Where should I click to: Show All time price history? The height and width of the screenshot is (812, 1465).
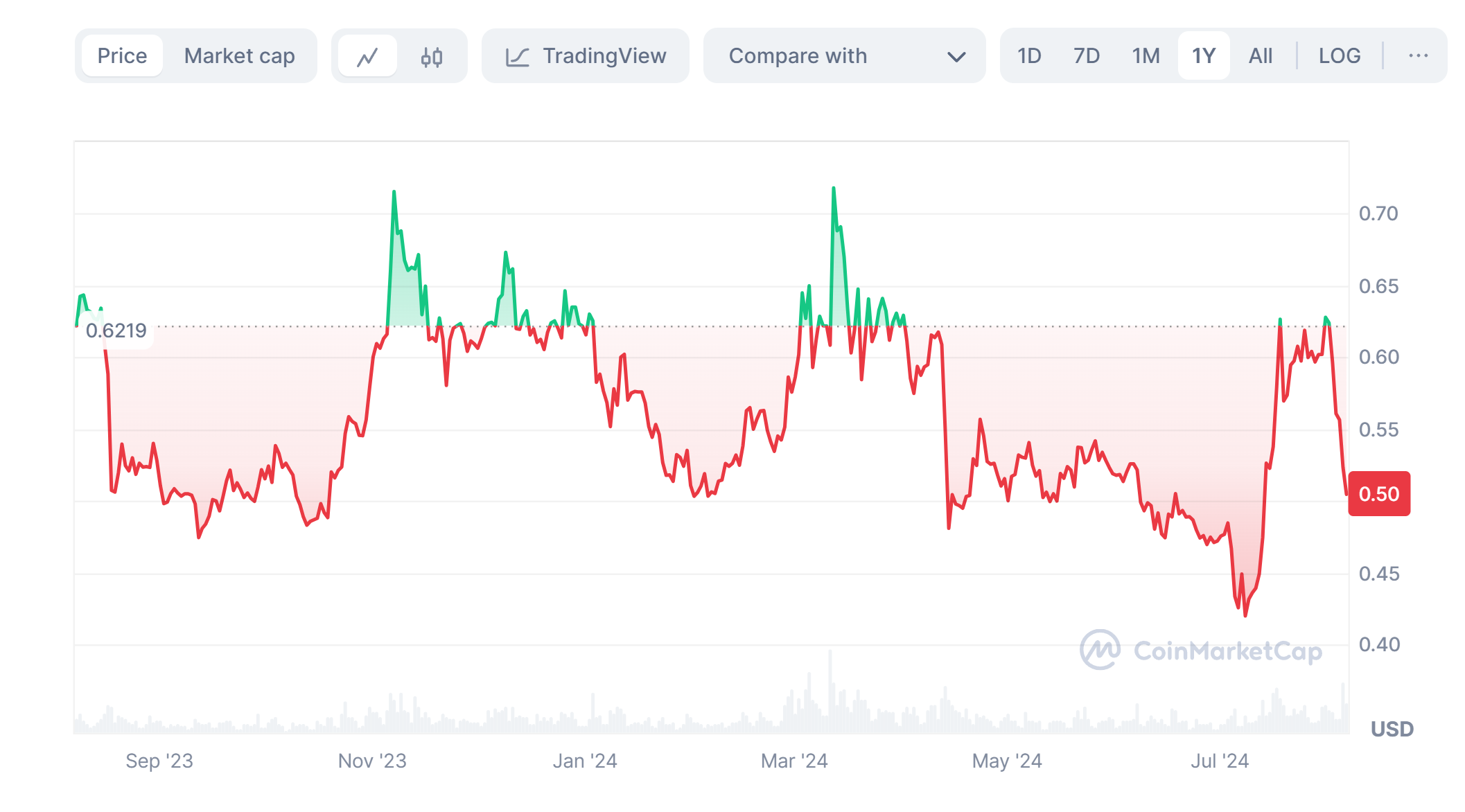[1260, 56]
